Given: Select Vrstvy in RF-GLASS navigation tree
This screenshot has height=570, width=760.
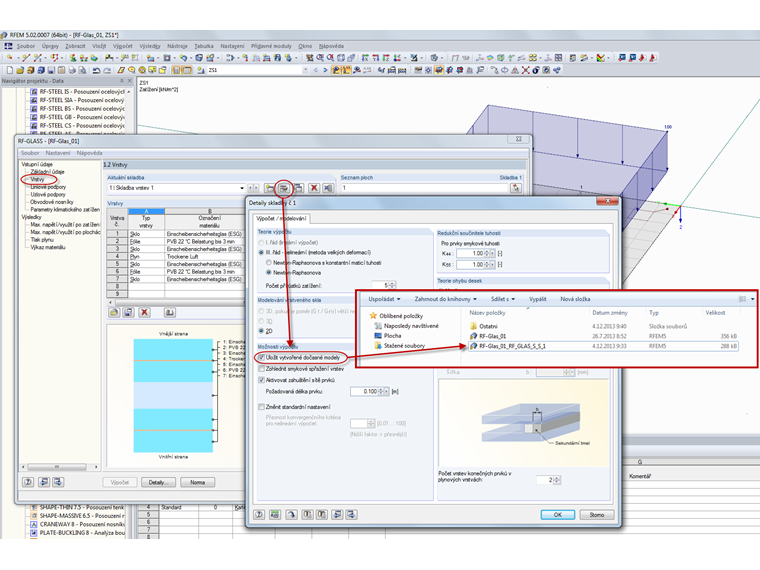Looking at the screenshot, I should [x=37, y=179].
